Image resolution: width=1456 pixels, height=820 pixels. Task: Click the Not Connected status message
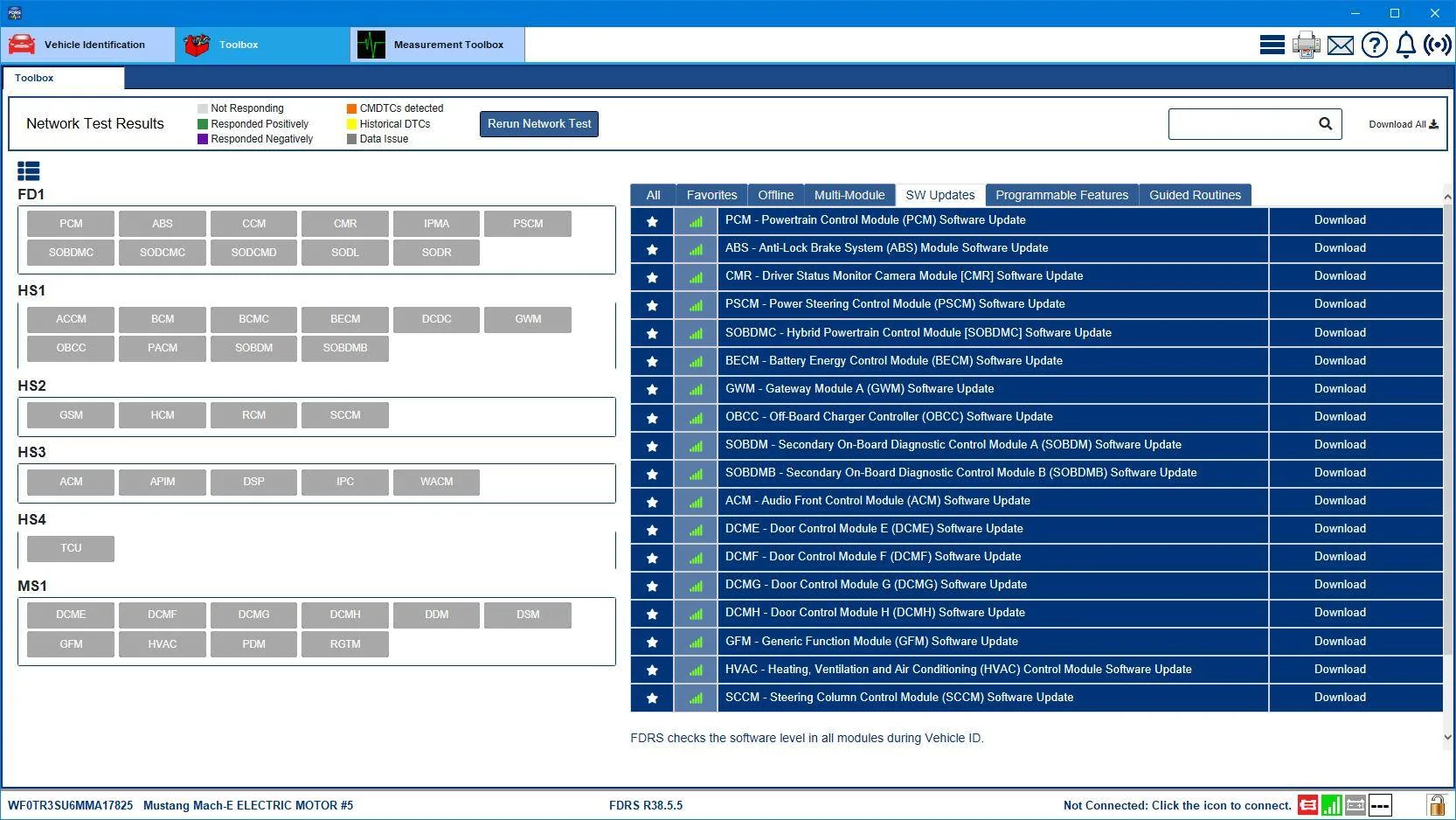point(1177,805)
